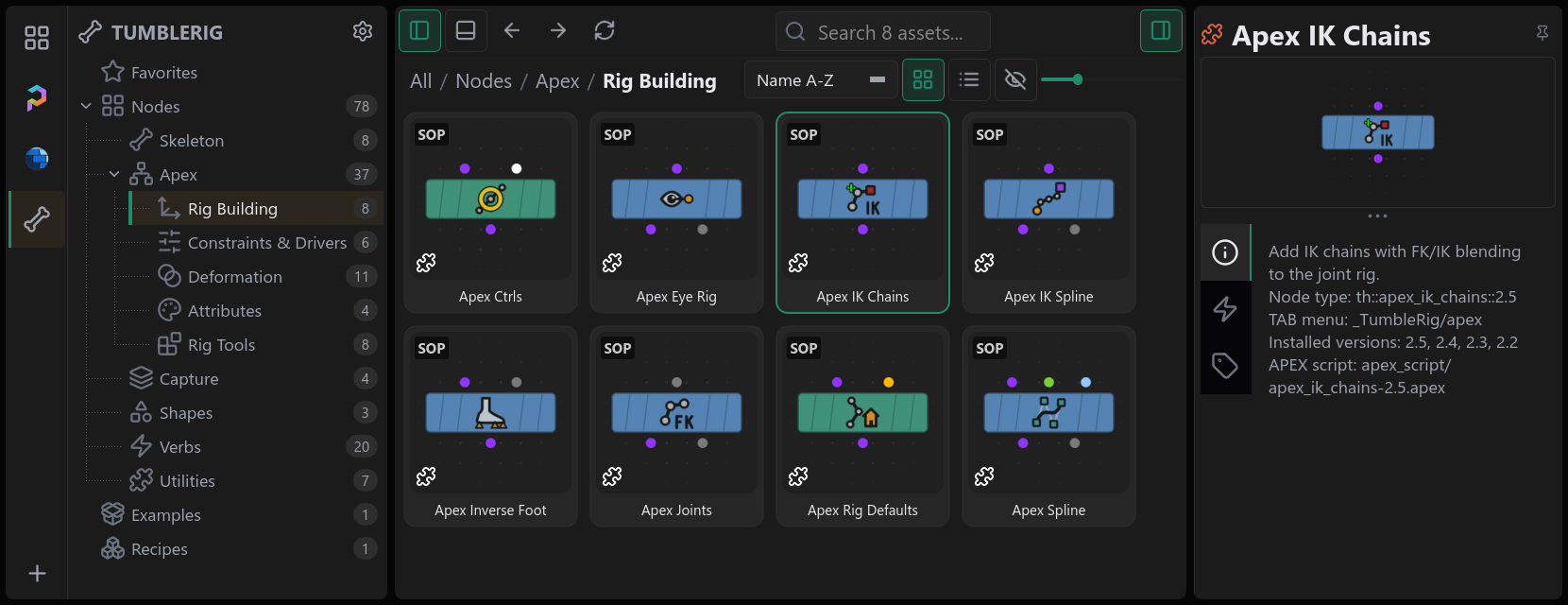Image resolution: width=1568 pixels, height=605 pixels.
Task: Toggle the right details panel button
Action: pyautogui.click(x=1161, y=31)
